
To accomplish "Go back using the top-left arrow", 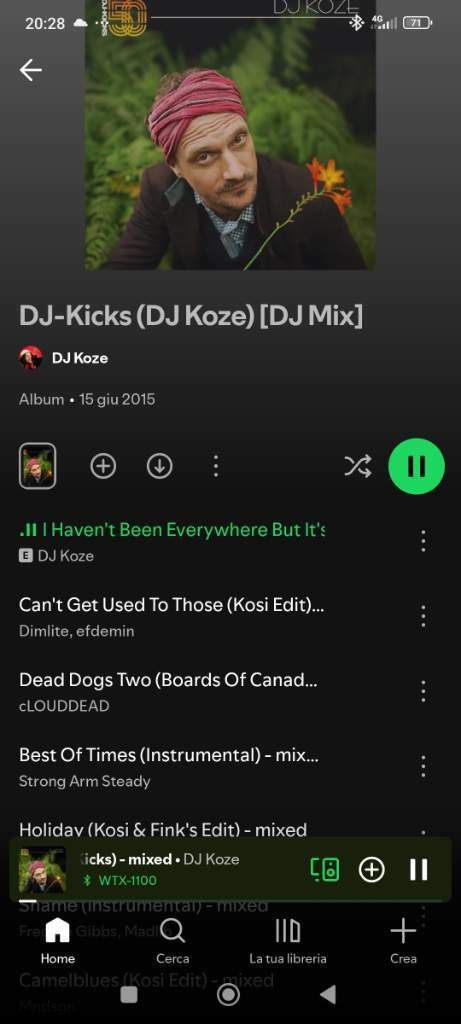I will (x=31, y=70).
